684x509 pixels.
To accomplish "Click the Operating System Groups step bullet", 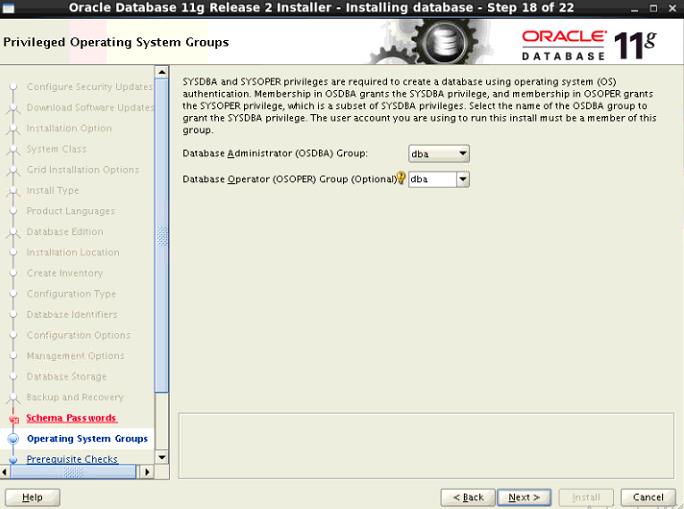I will [14, 439].
